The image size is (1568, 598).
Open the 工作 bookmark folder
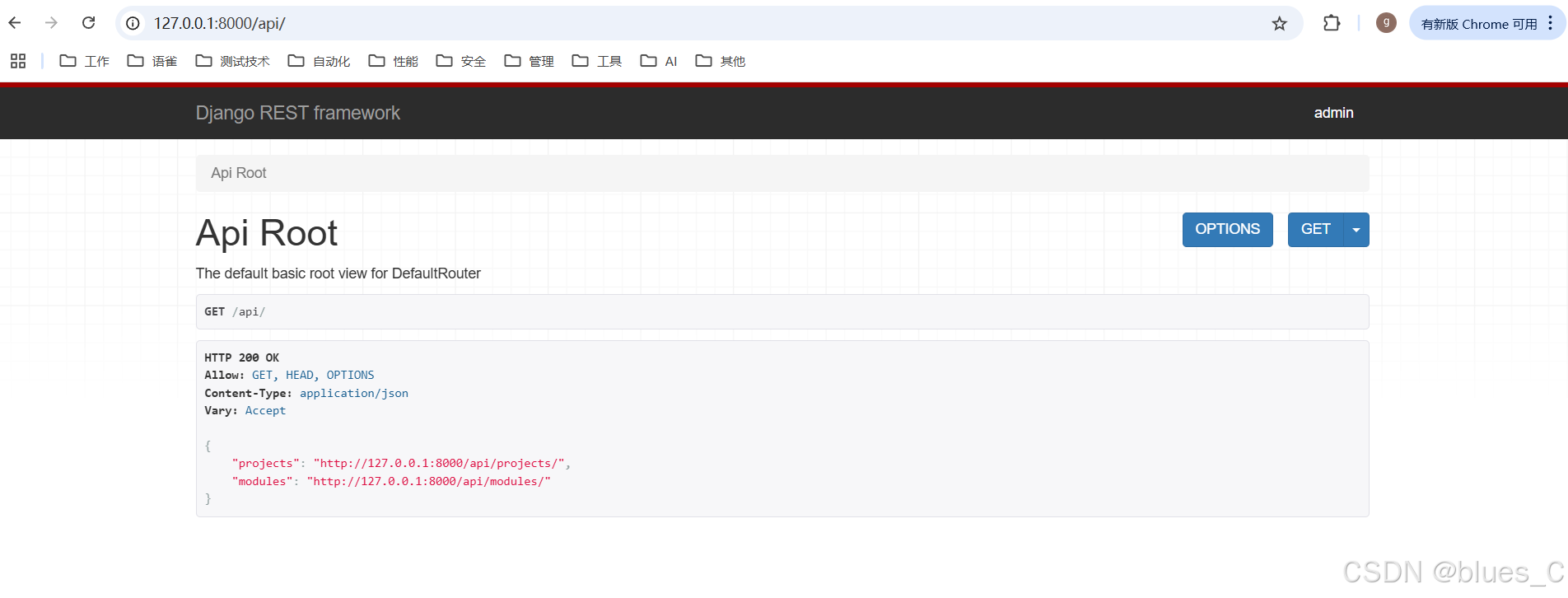coord(85,61)
